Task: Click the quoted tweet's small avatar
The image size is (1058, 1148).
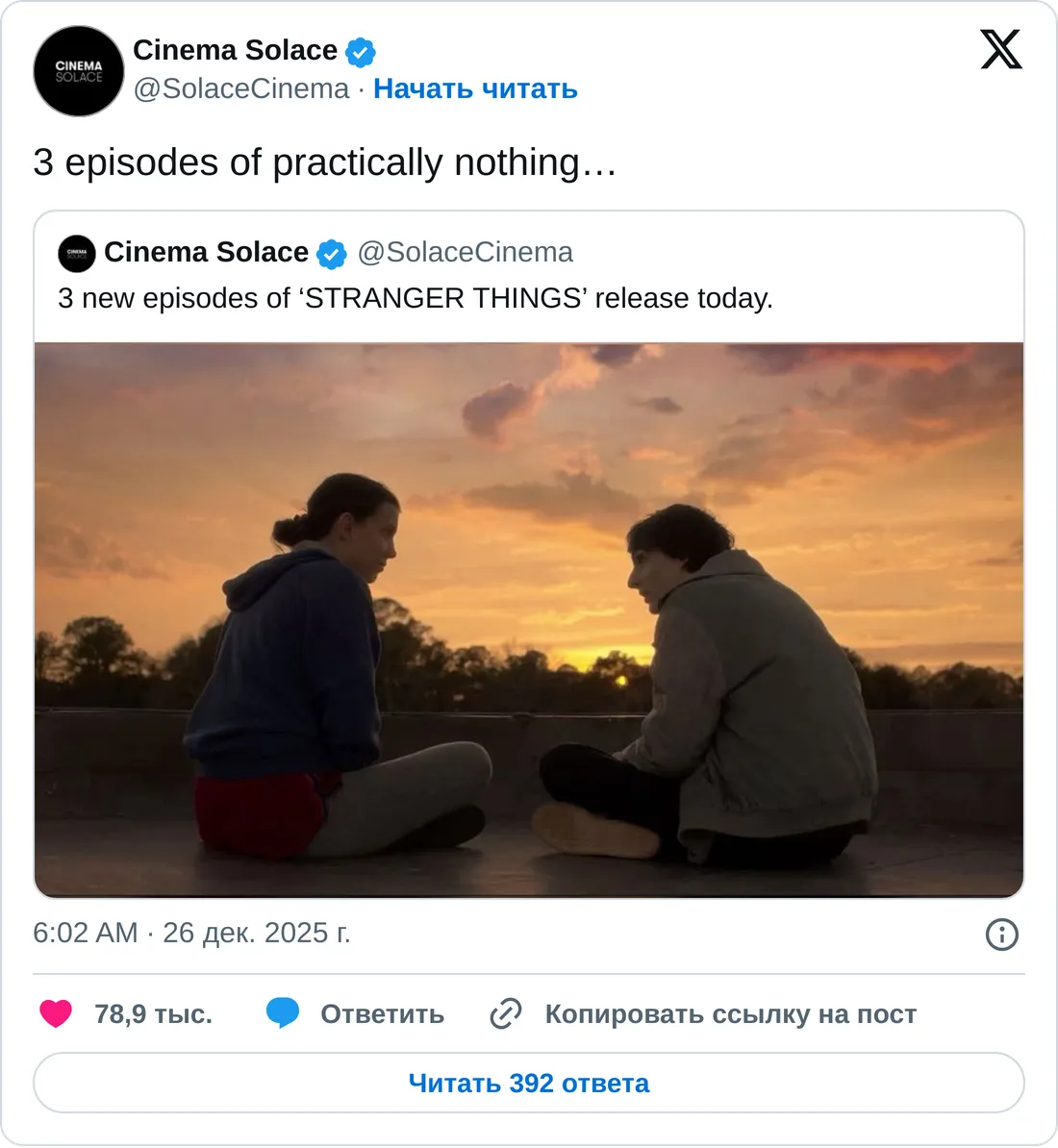Action: [x=77, y=253]
